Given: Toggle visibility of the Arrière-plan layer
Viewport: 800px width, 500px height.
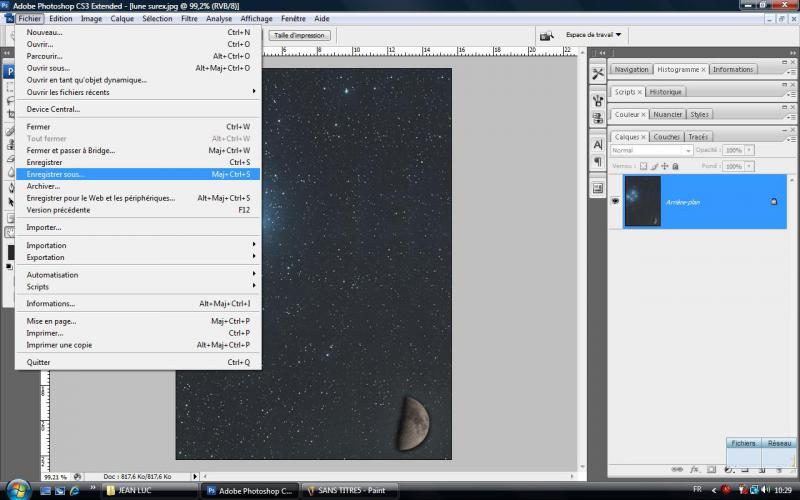Looking at the screenshot, I should (615, 202).
